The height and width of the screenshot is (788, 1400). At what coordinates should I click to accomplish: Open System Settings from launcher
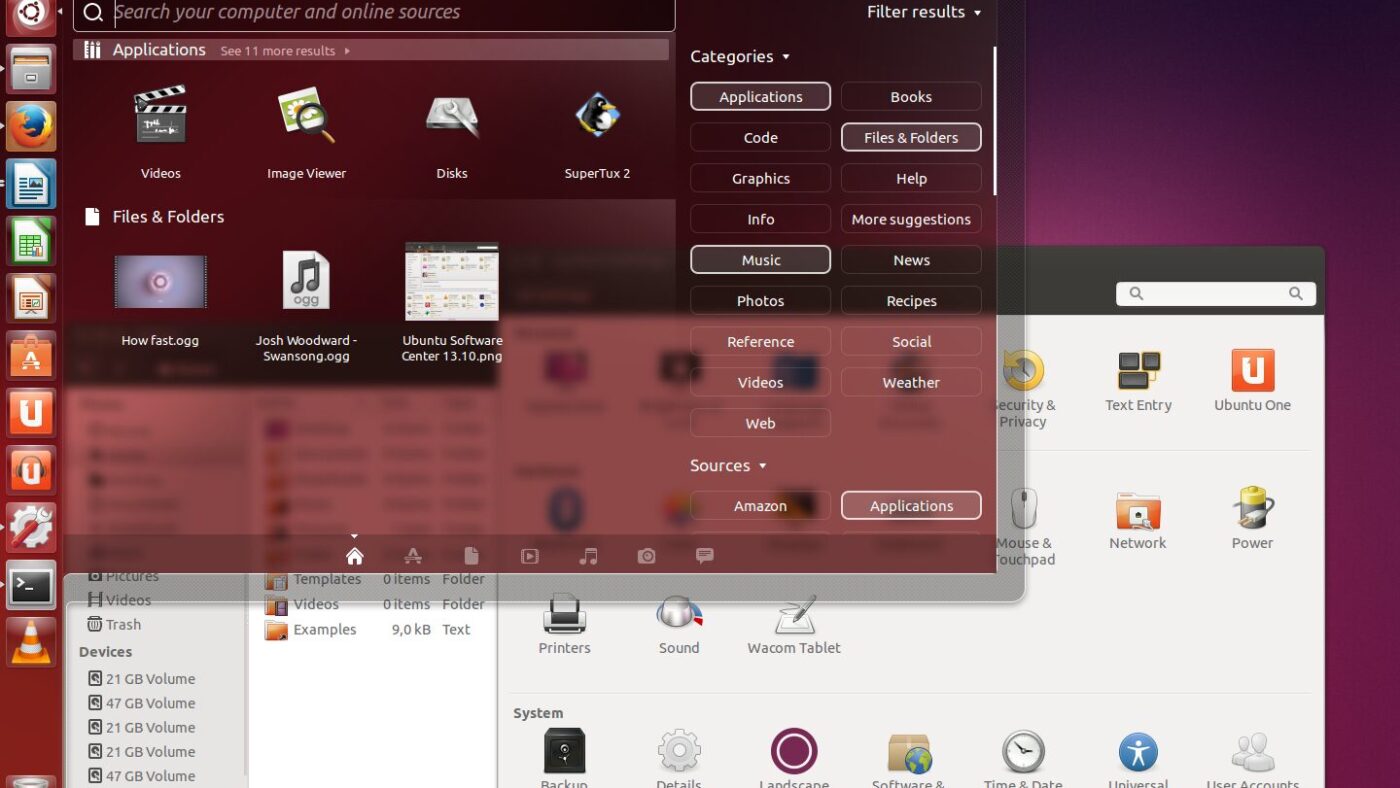(x=31, y=527)
